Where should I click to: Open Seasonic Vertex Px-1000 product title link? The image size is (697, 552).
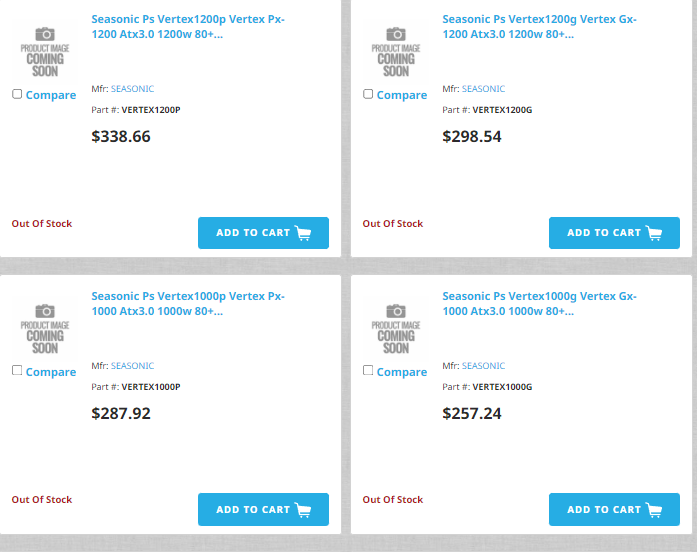pyautogui.click(x=188, y=304)
